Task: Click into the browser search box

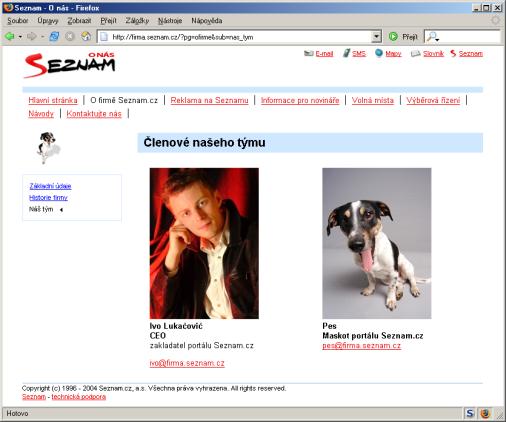Action: 470,36
